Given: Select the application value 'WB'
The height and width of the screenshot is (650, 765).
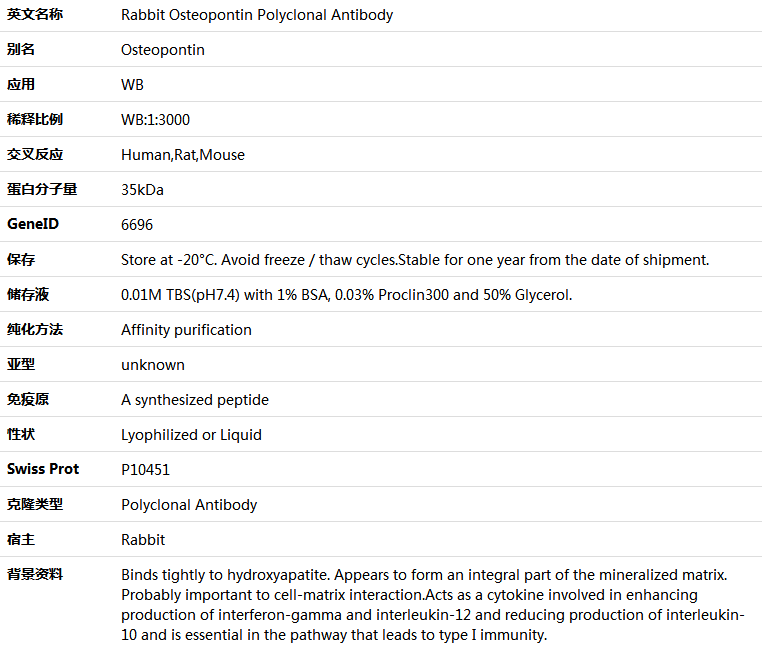Looking at the screenshot, I should (x=132, y=85).
